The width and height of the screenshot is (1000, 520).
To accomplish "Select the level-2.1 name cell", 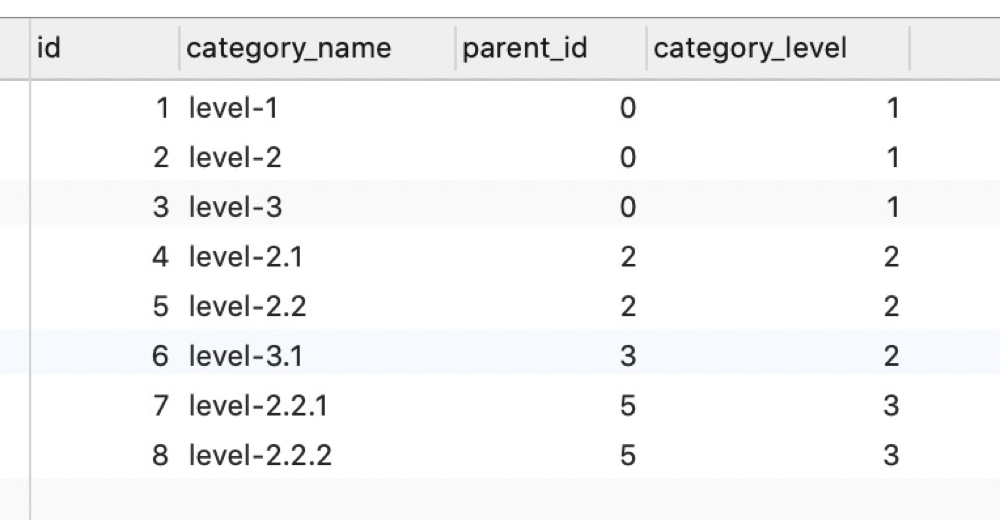I will (318, 256).
